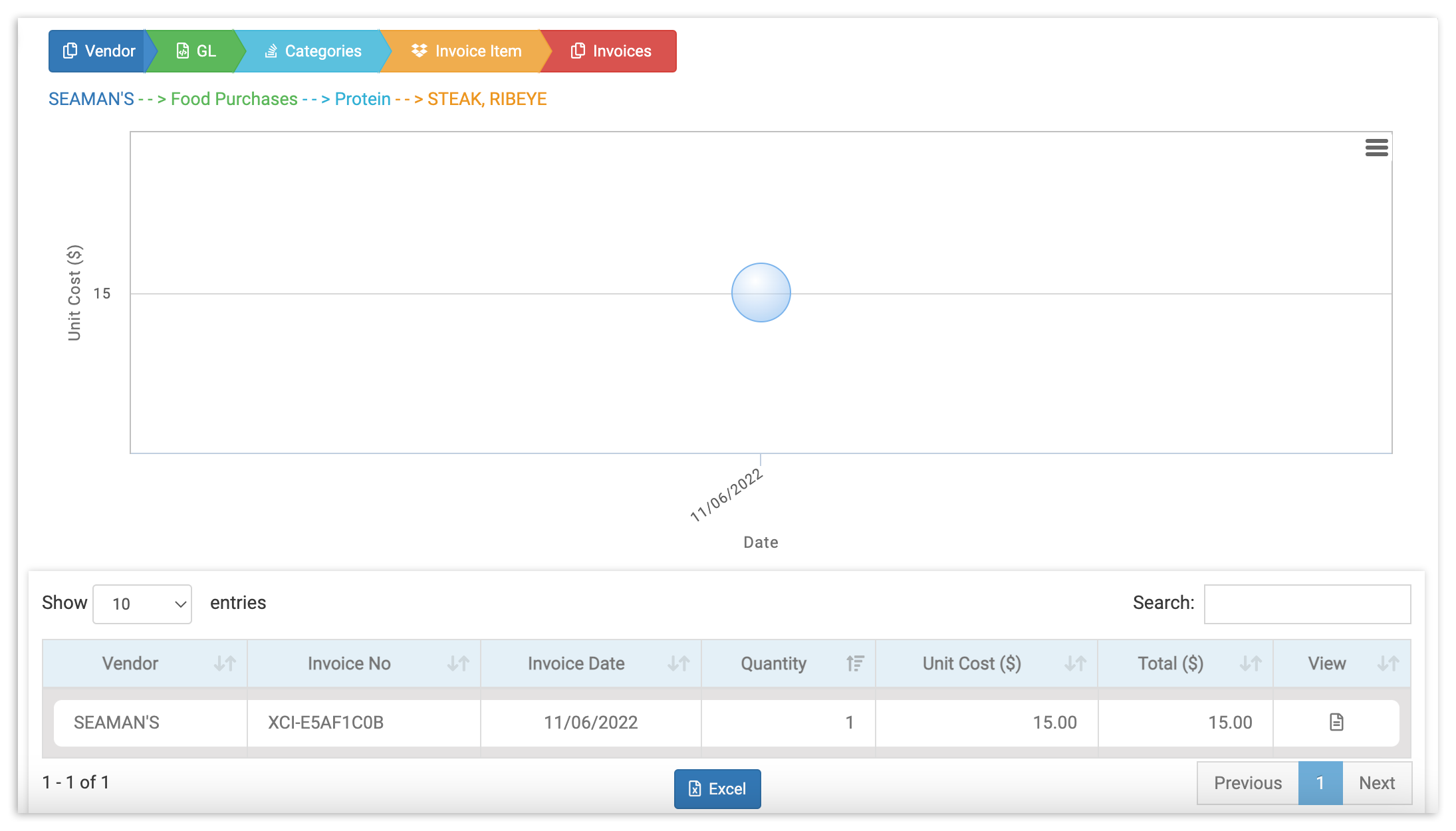1456x831 pixels.
Task: Click the clipboard icon on Vendor step
Action: point(70,50)
